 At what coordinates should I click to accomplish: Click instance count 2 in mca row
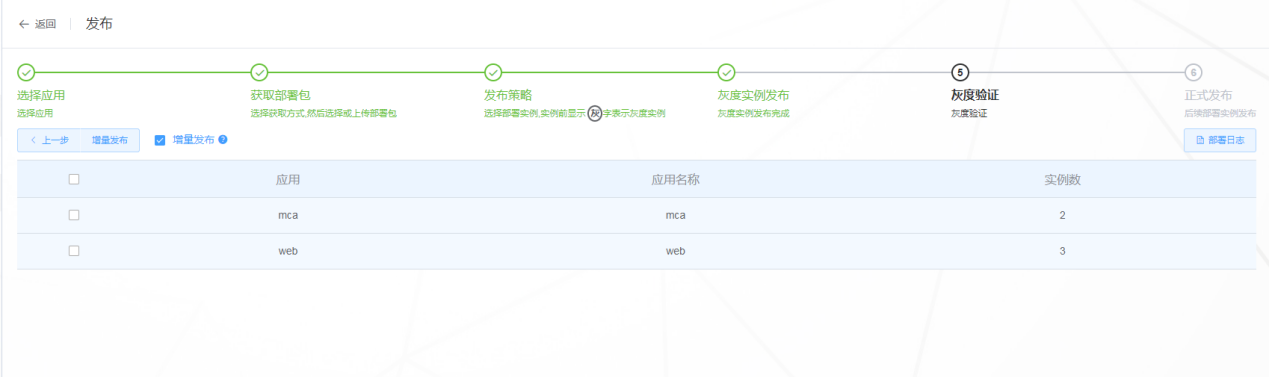coord(1062,215)
